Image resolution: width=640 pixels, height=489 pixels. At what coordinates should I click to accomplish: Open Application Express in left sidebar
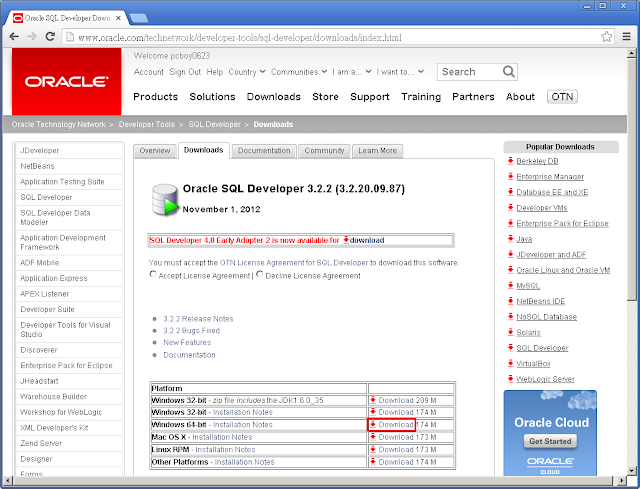(x=54, y=278)
